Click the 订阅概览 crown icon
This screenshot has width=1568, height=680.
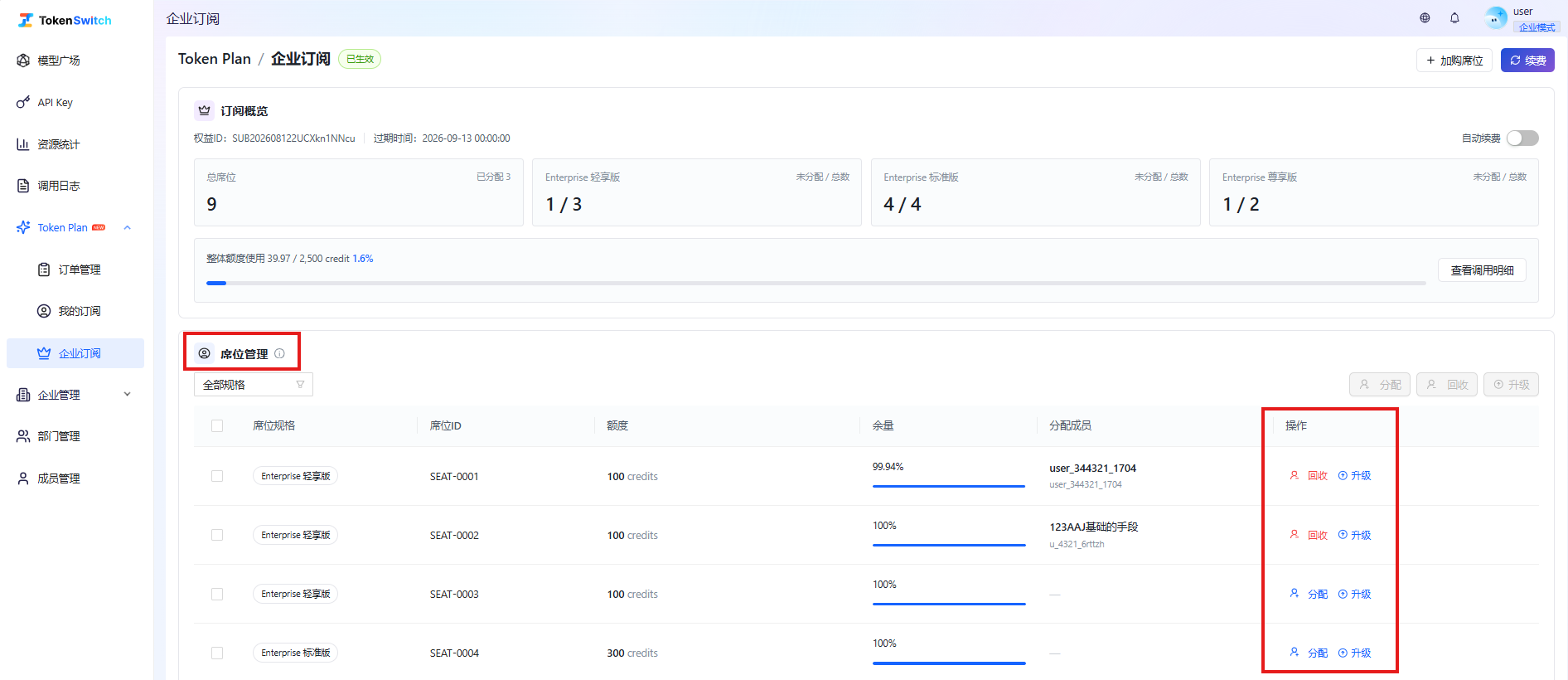pyautogui.click(x=204, y=110)
